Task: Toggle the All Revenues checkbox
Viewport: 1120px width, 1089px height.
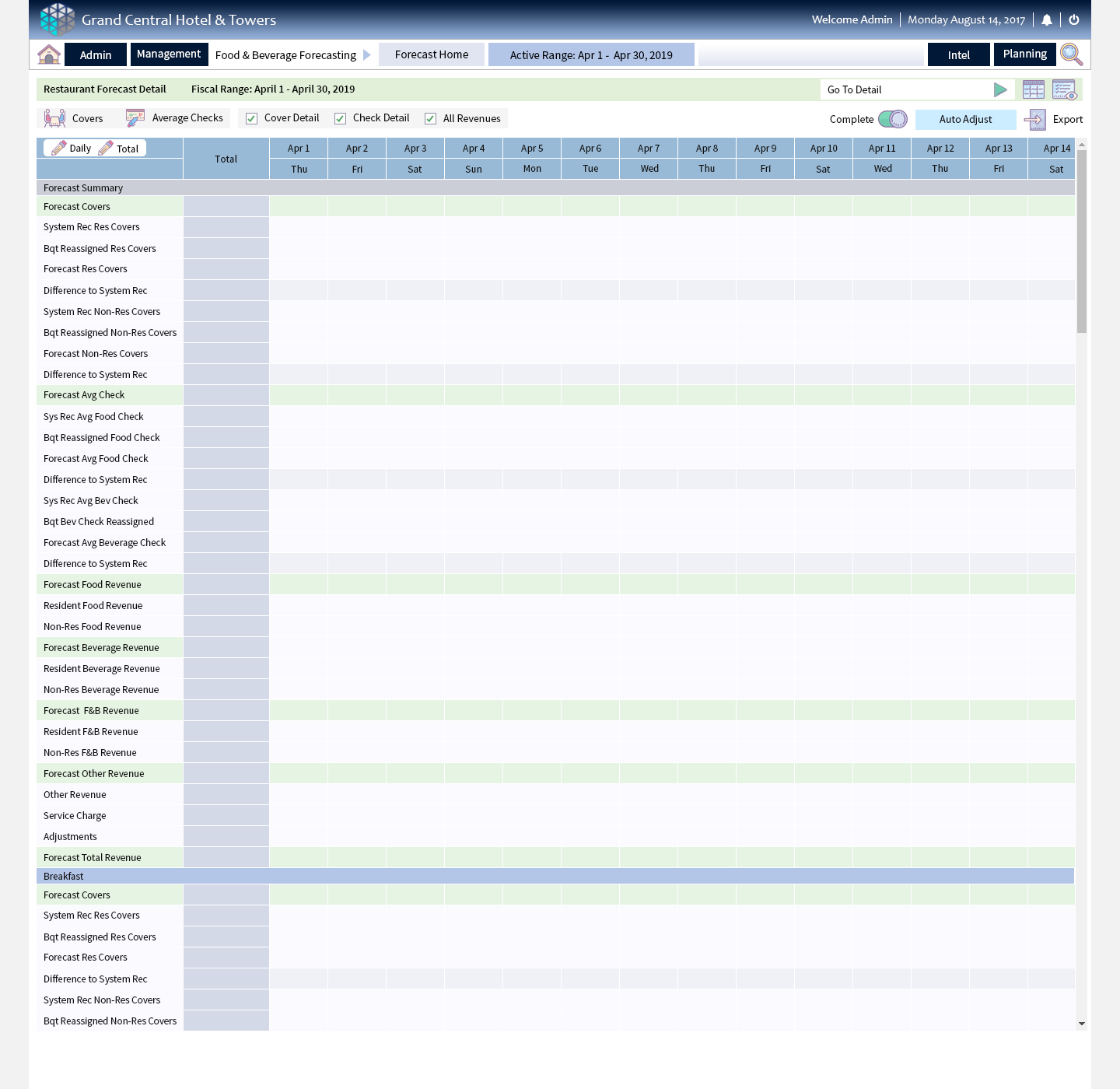Action: pyautogui.click(x=431, y=118)
